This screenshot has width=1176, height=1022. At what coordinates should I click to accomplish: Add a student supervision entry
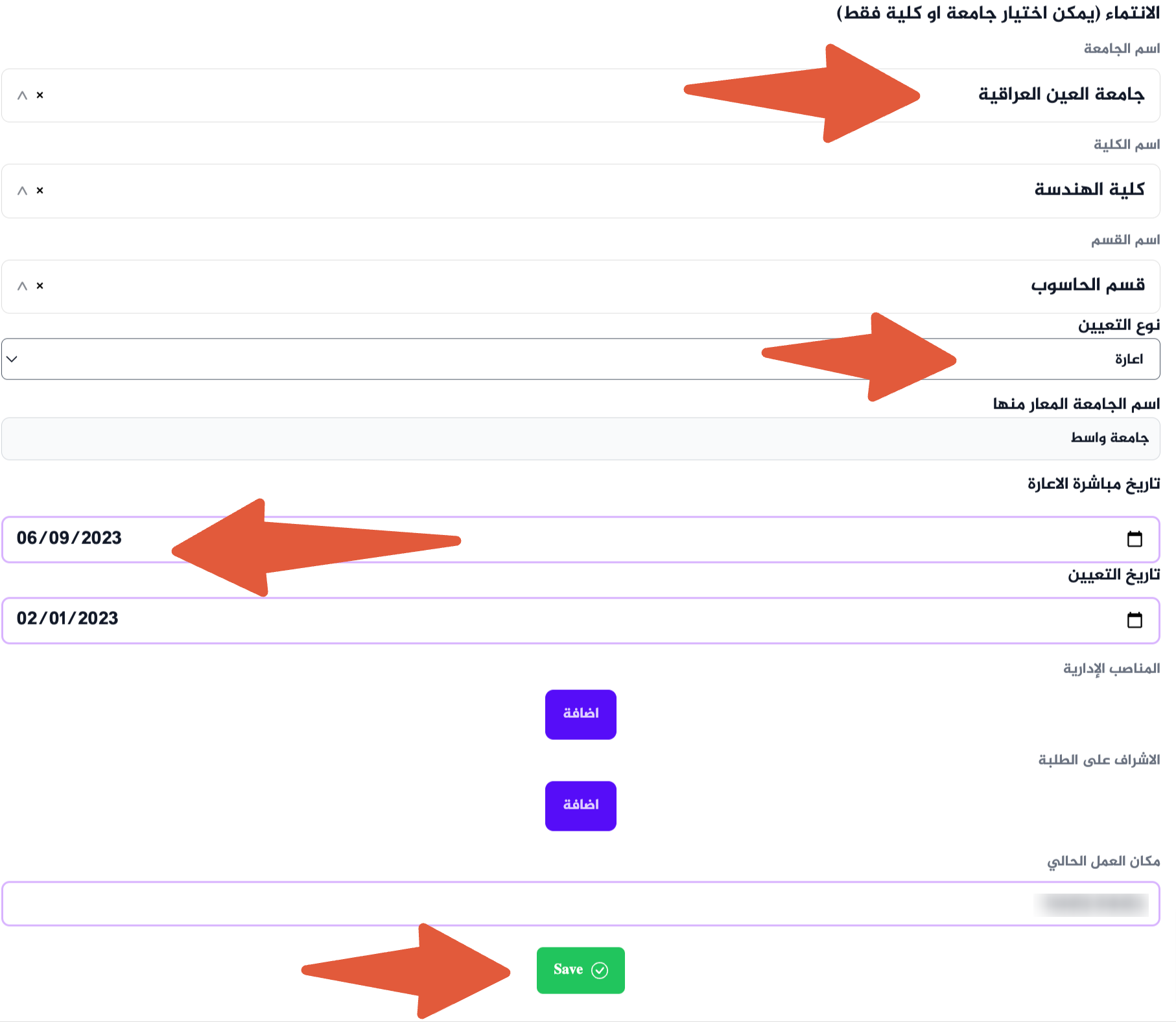[580, 805]
